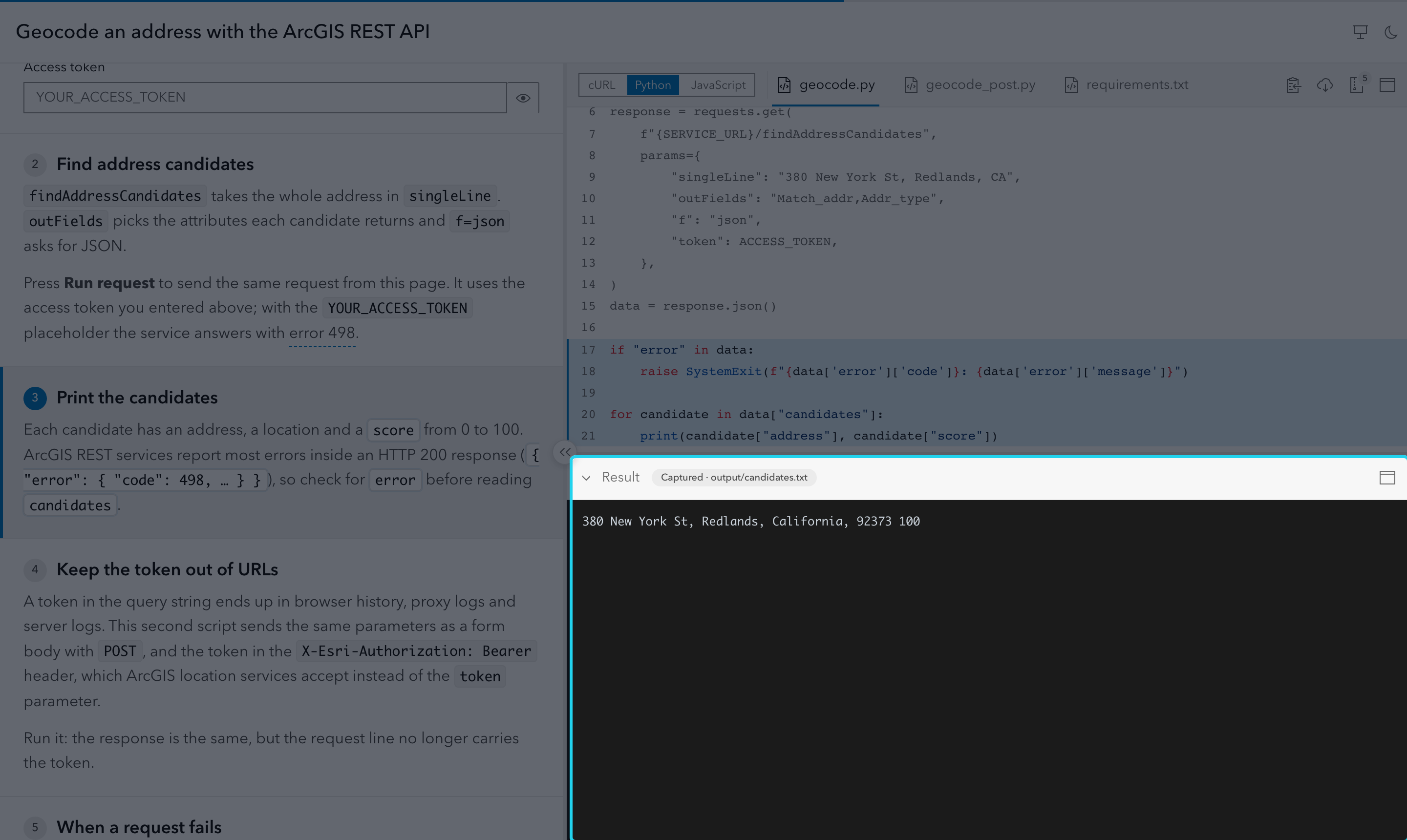This screenshot has height=840, width=1407.
Task: Click the Captured output/candidates.txt badge
Action: [x=734, y=477]
